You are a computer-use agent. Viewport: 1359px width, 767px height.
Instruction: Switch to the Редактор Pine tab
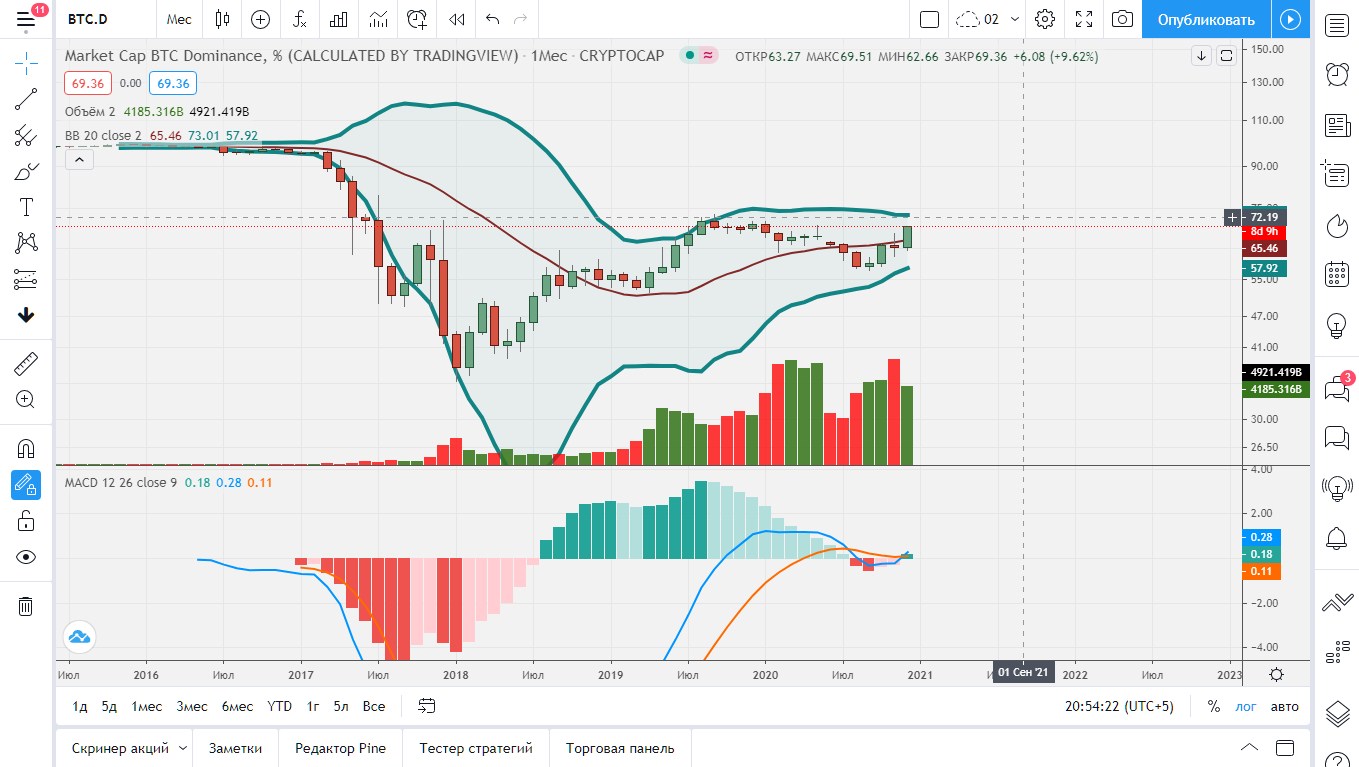[338, 748]
